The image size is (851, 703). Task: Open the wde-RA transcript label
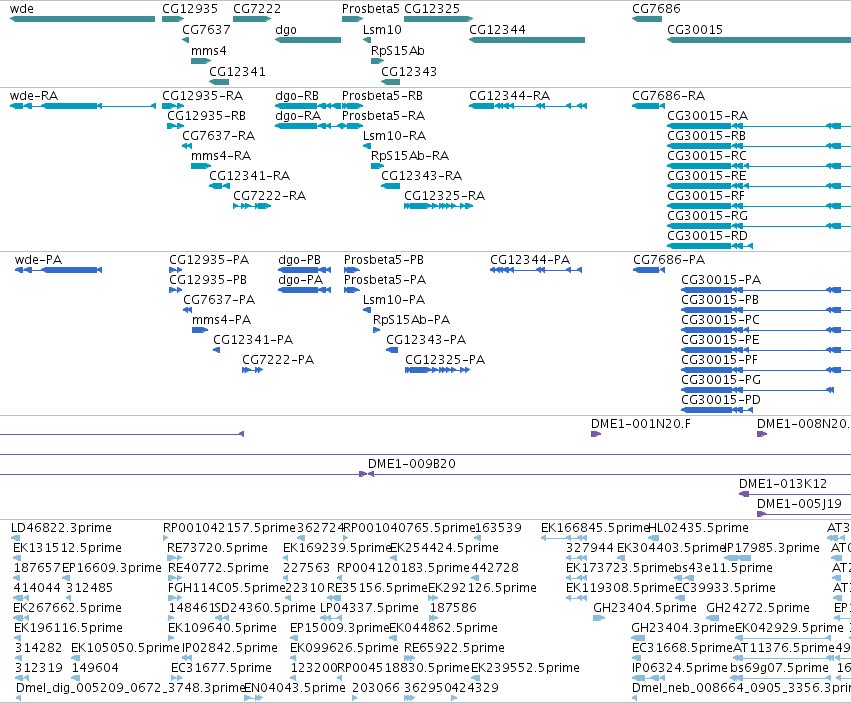[34, 96]
